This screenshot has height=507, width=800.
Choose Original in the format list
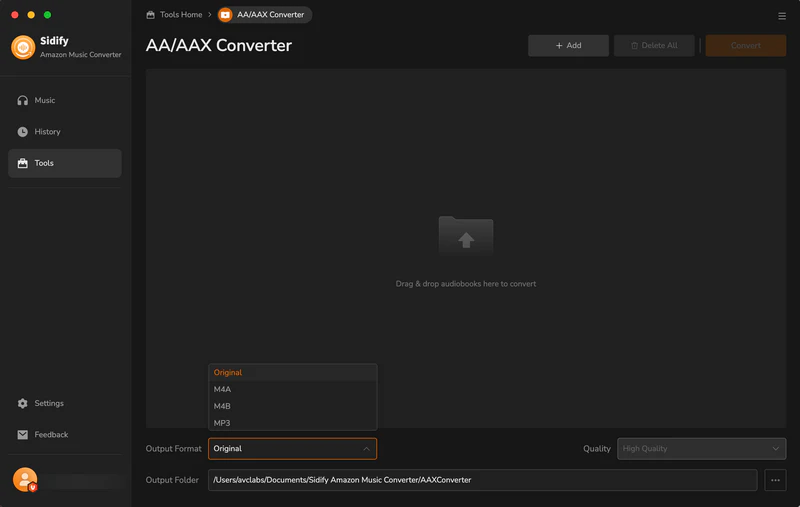click(292, 373)
